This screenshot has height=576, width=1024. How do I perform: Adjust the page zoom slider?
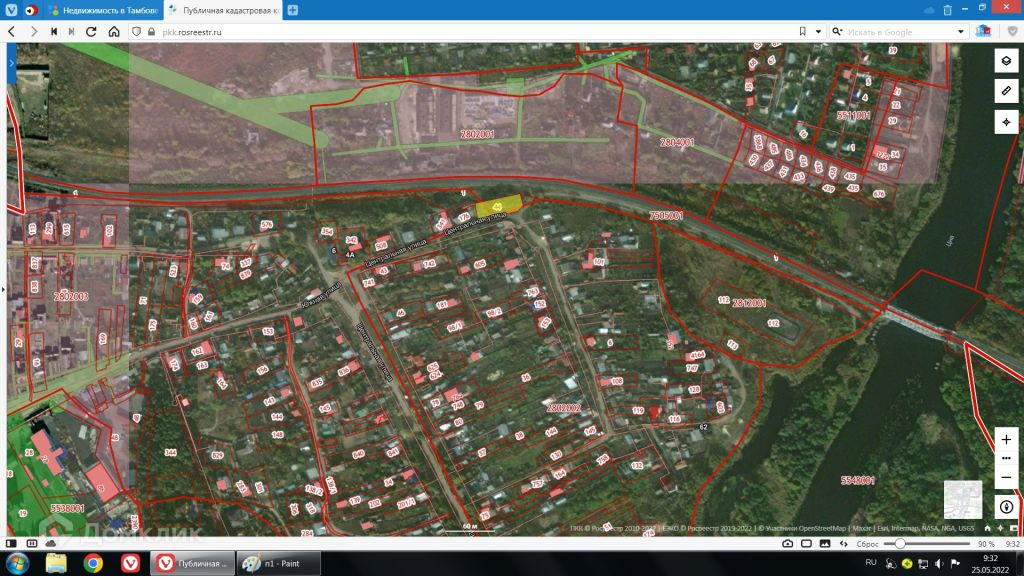[927, 543]
